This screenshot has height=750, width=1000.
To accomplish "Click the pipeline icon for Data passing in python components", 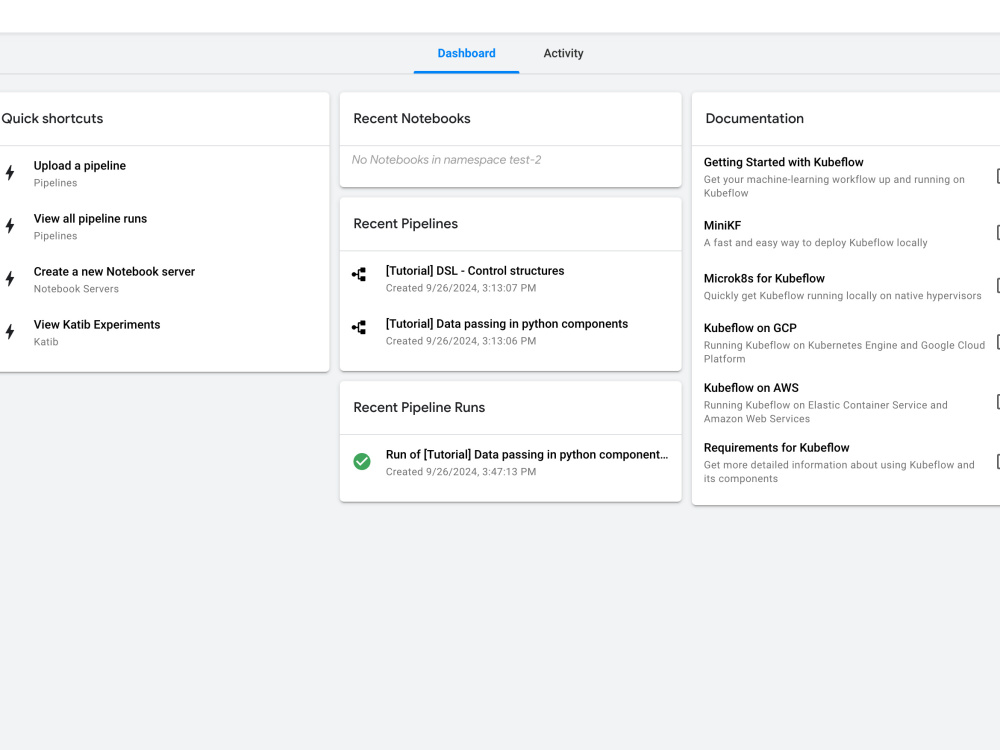I will (359, 328).
